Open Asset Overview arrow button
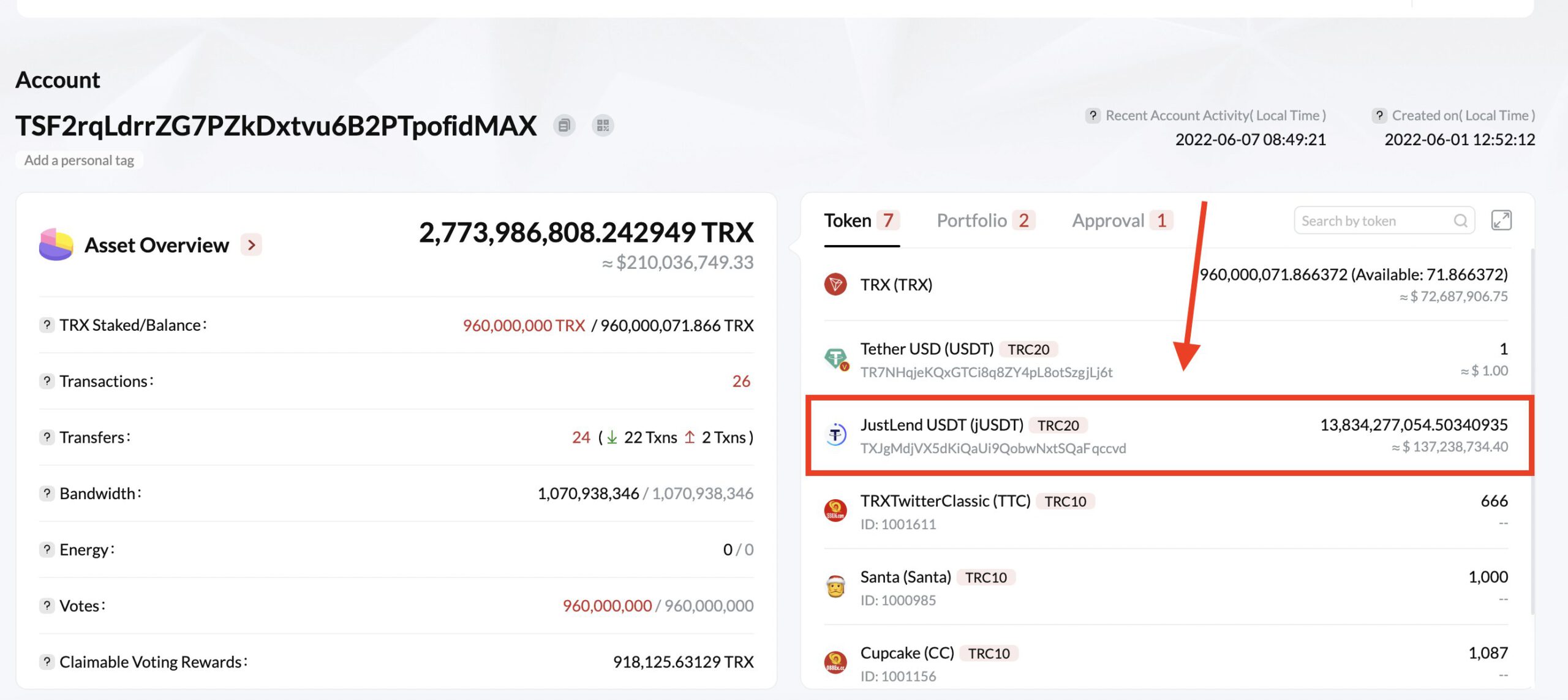The width and height of the screenshot is (1568, 700). [251, 245]
